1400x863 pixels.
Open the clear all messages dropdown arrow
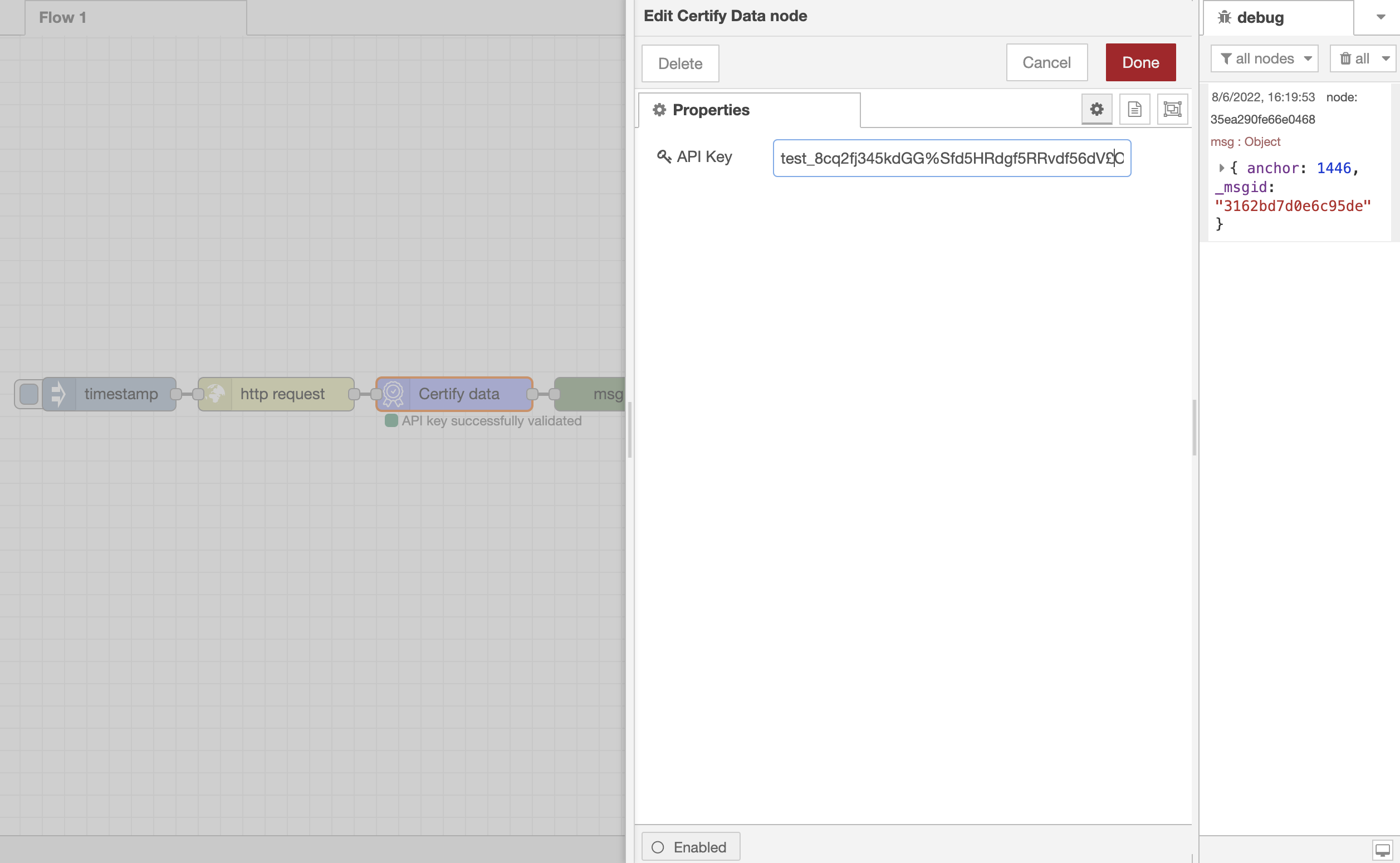click(1385, 59)
